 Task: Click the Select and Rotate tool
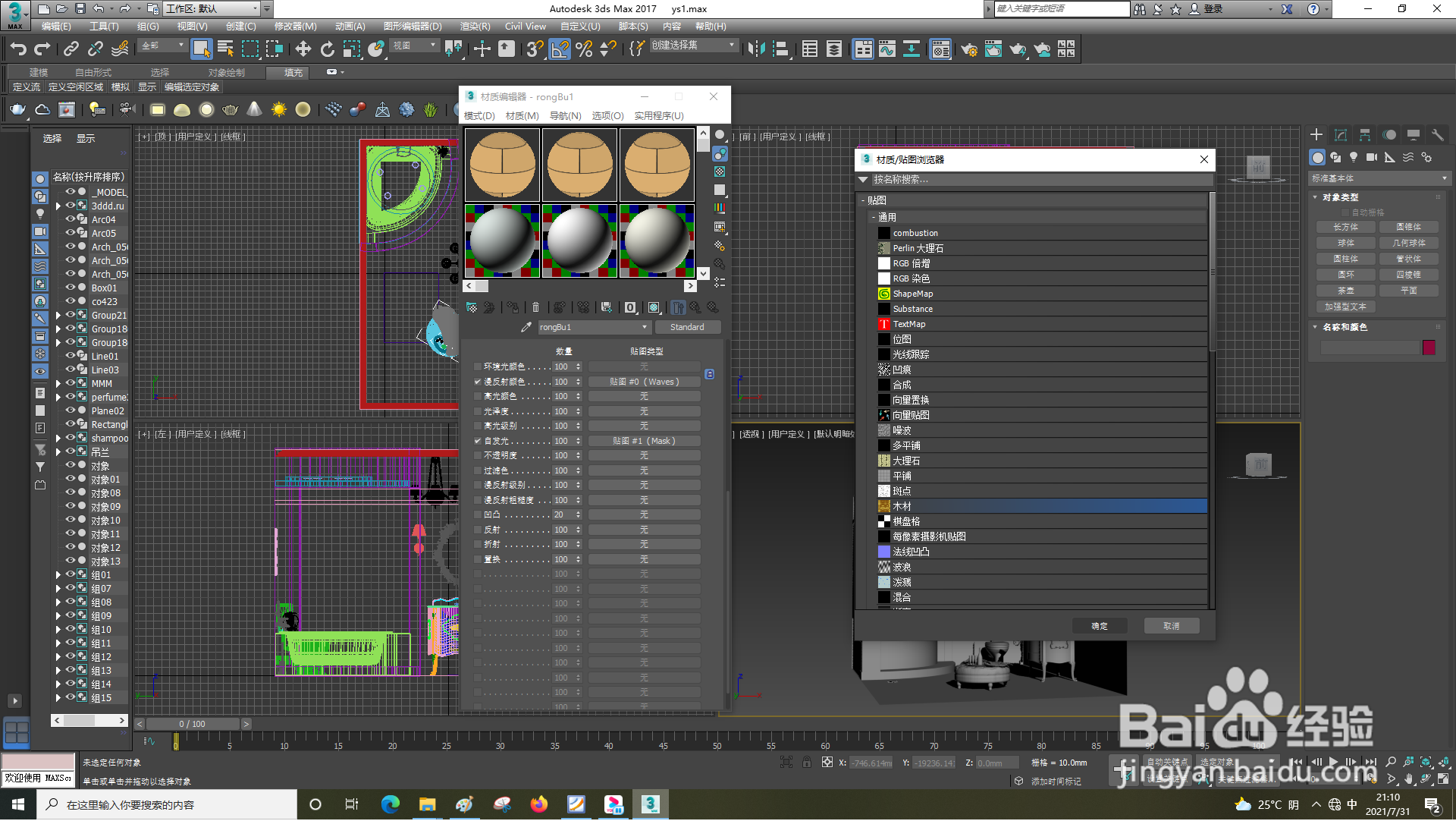pyautogui.click(x=327, y=49)
